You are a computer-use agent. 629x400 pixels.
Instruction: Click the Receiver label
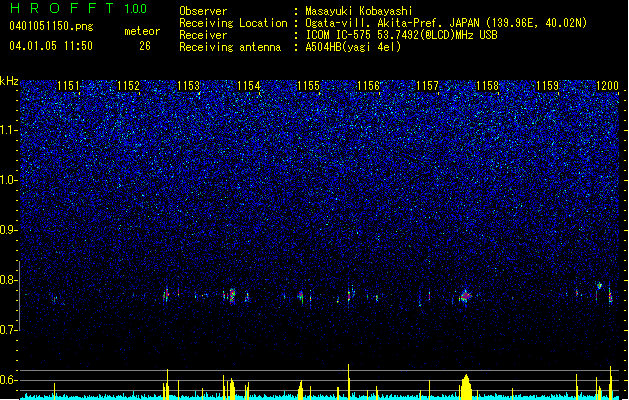pos(203,35)
